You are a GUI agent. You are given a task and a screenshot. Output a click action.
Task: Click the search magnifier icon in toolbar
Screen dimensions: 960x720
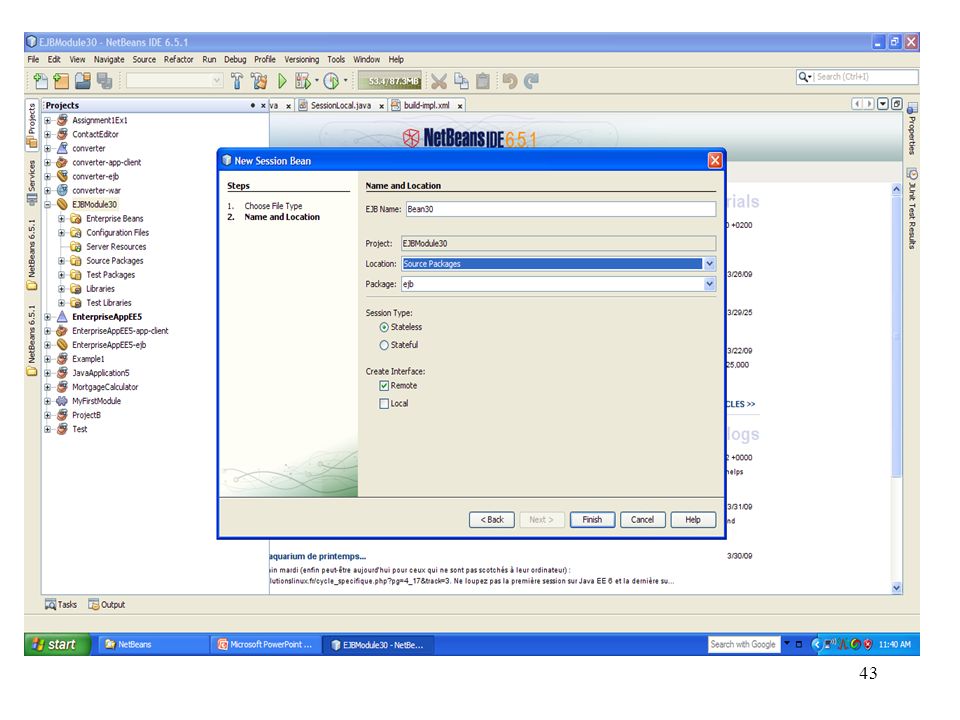[x=804, y=77]
